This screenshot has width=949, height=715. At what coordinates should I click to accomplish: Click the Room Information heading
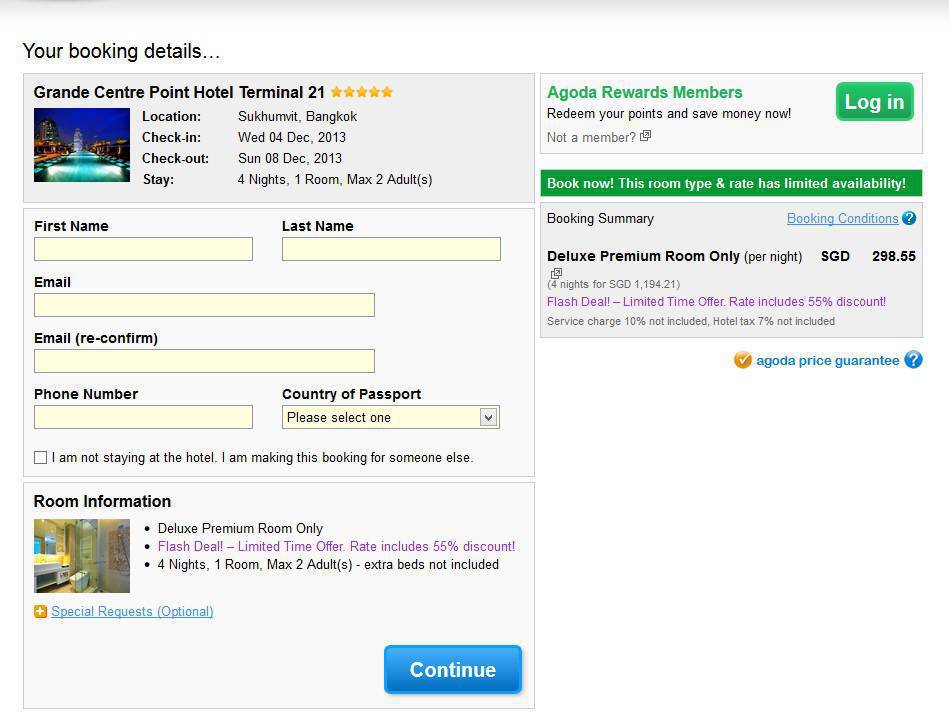click(102, 501)
